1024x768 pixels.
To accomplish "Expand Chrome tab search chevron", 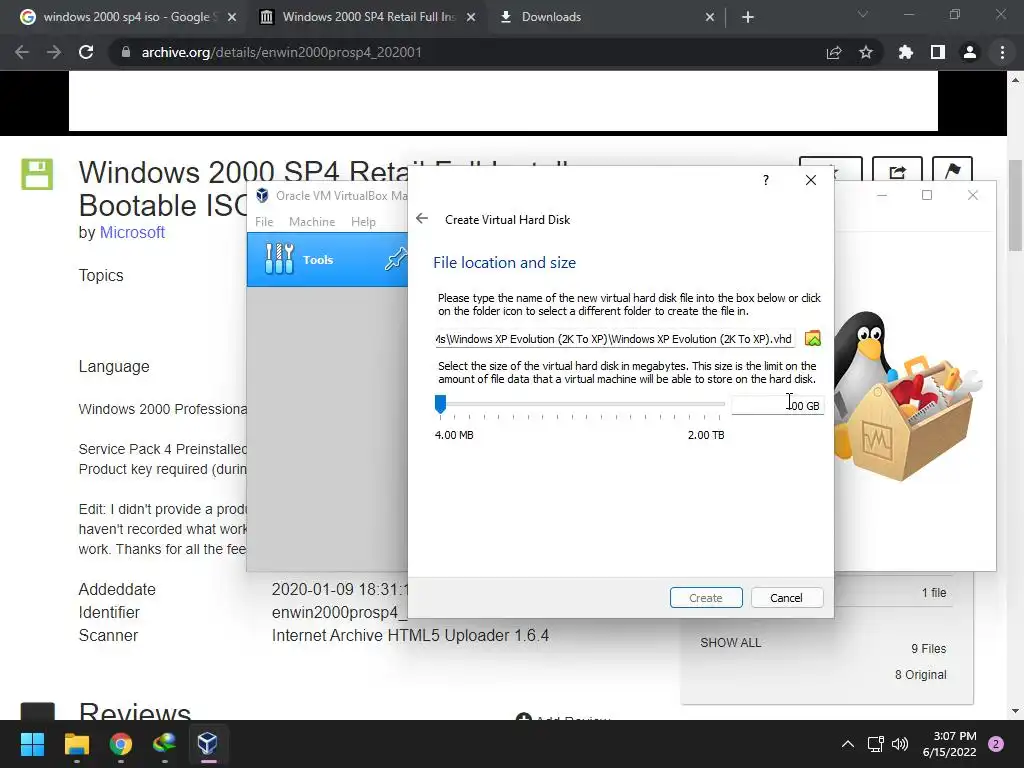I will [863, 14].
